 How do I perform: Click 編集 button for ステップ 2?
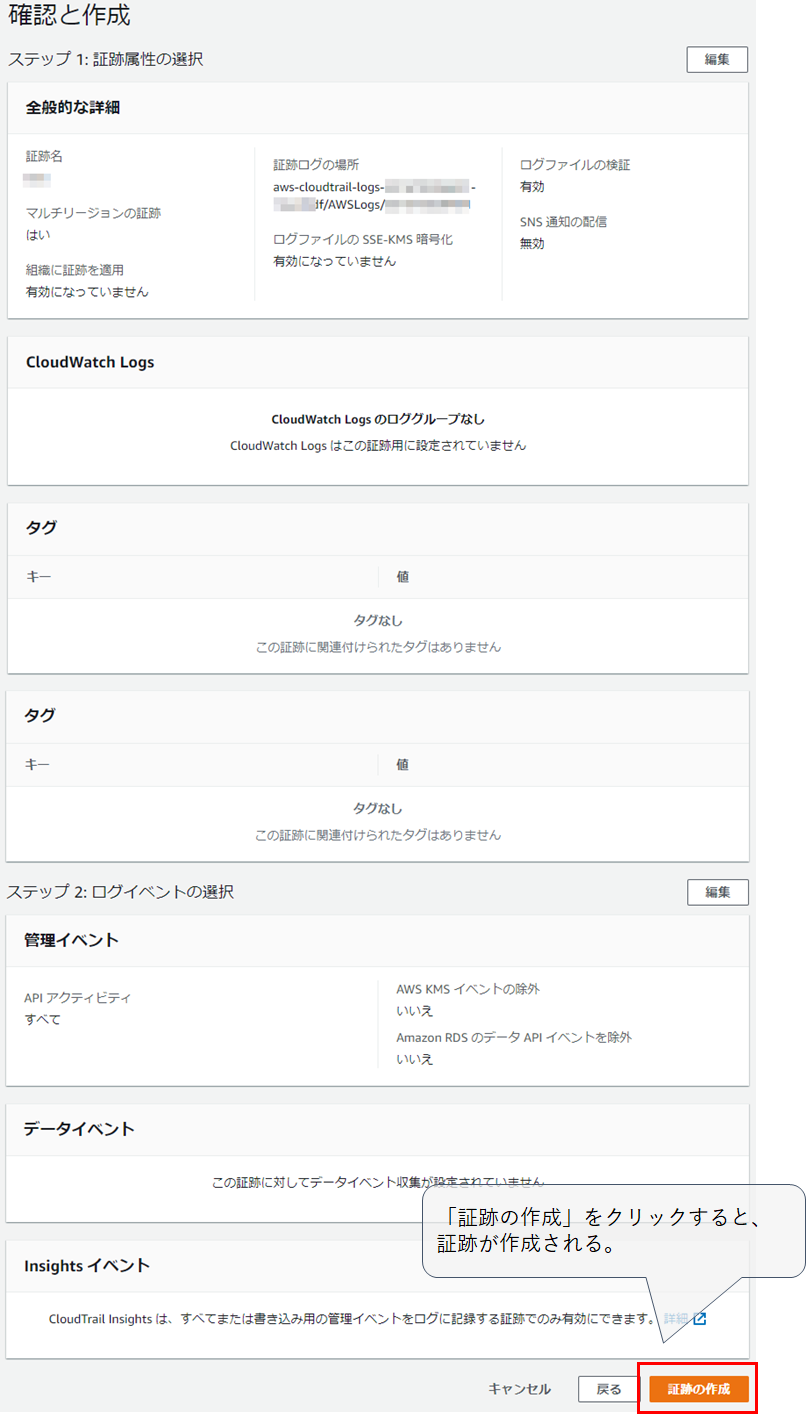point(717,892)
